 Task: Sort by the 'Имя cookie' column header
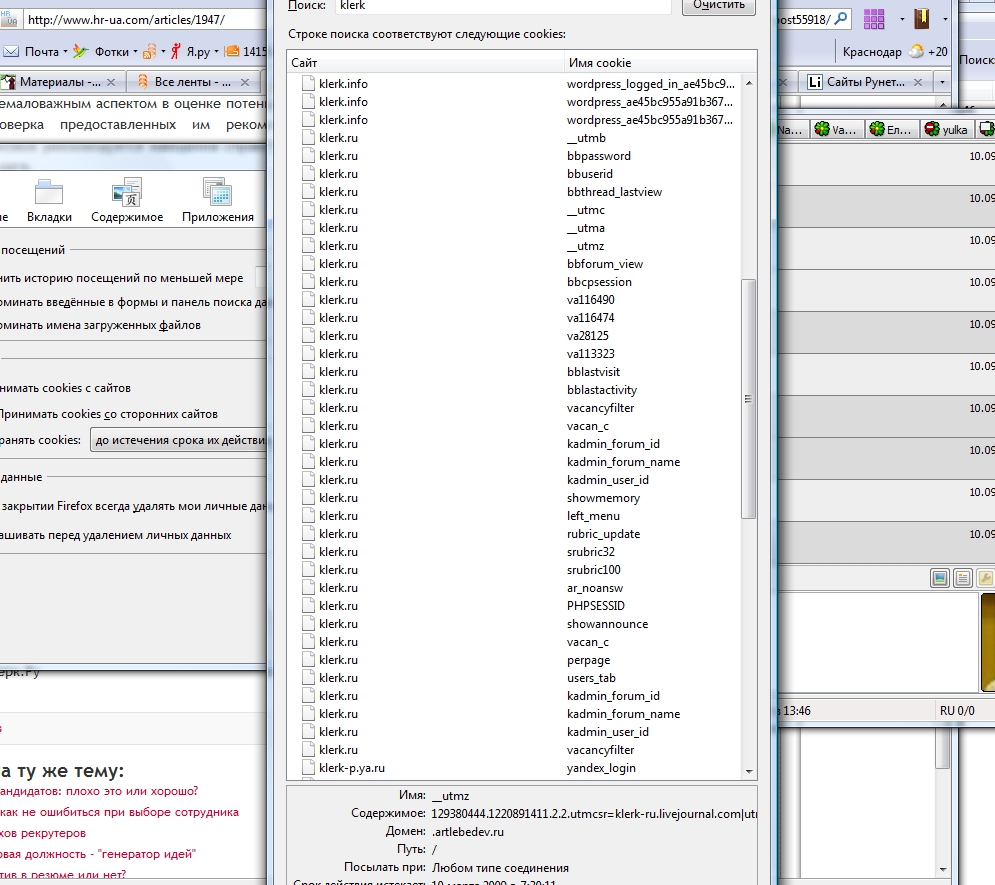(x=660, y=62)
